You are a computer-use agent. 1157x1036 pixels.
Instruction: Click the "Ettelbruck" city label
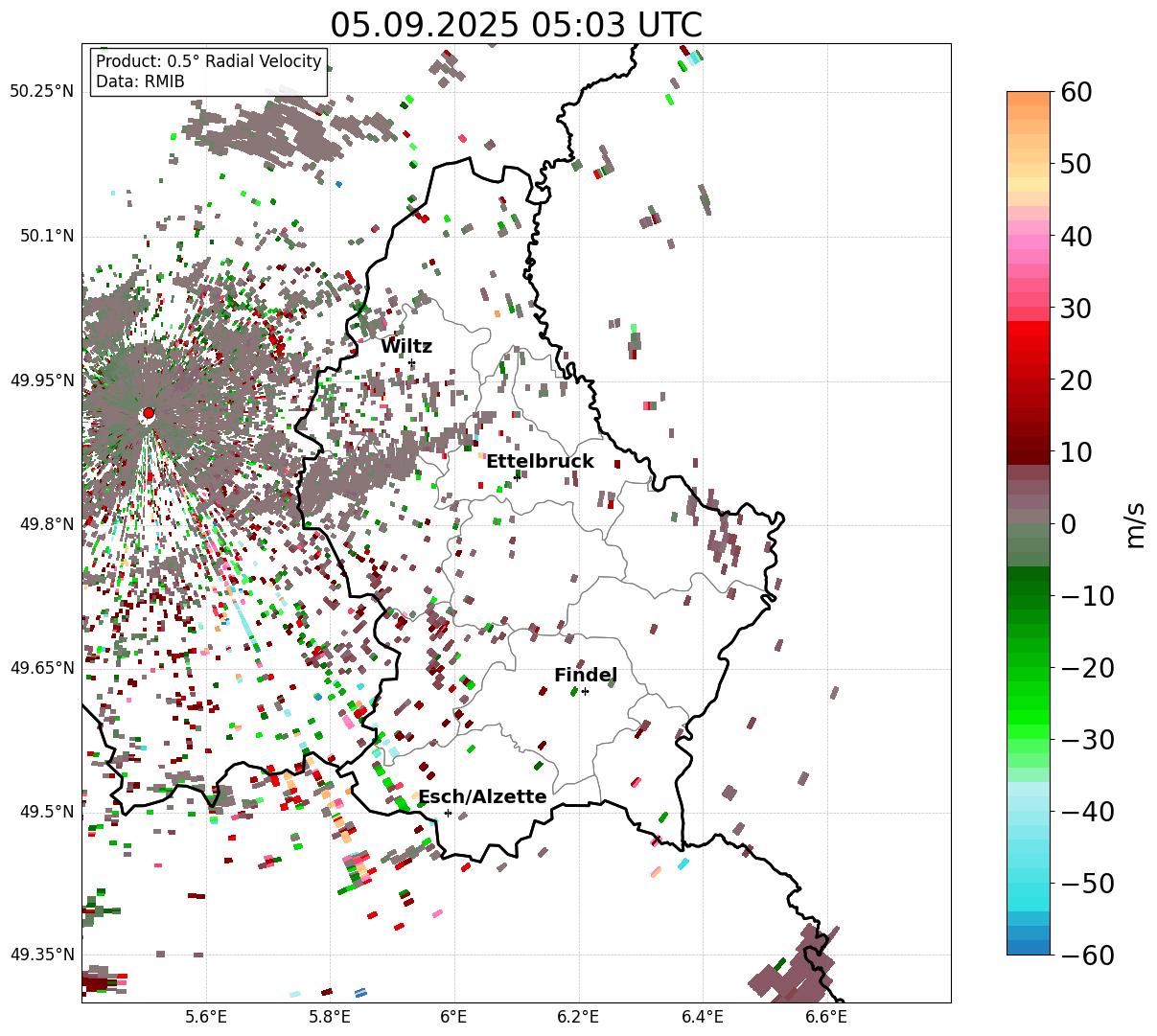[x=540, y=461]
